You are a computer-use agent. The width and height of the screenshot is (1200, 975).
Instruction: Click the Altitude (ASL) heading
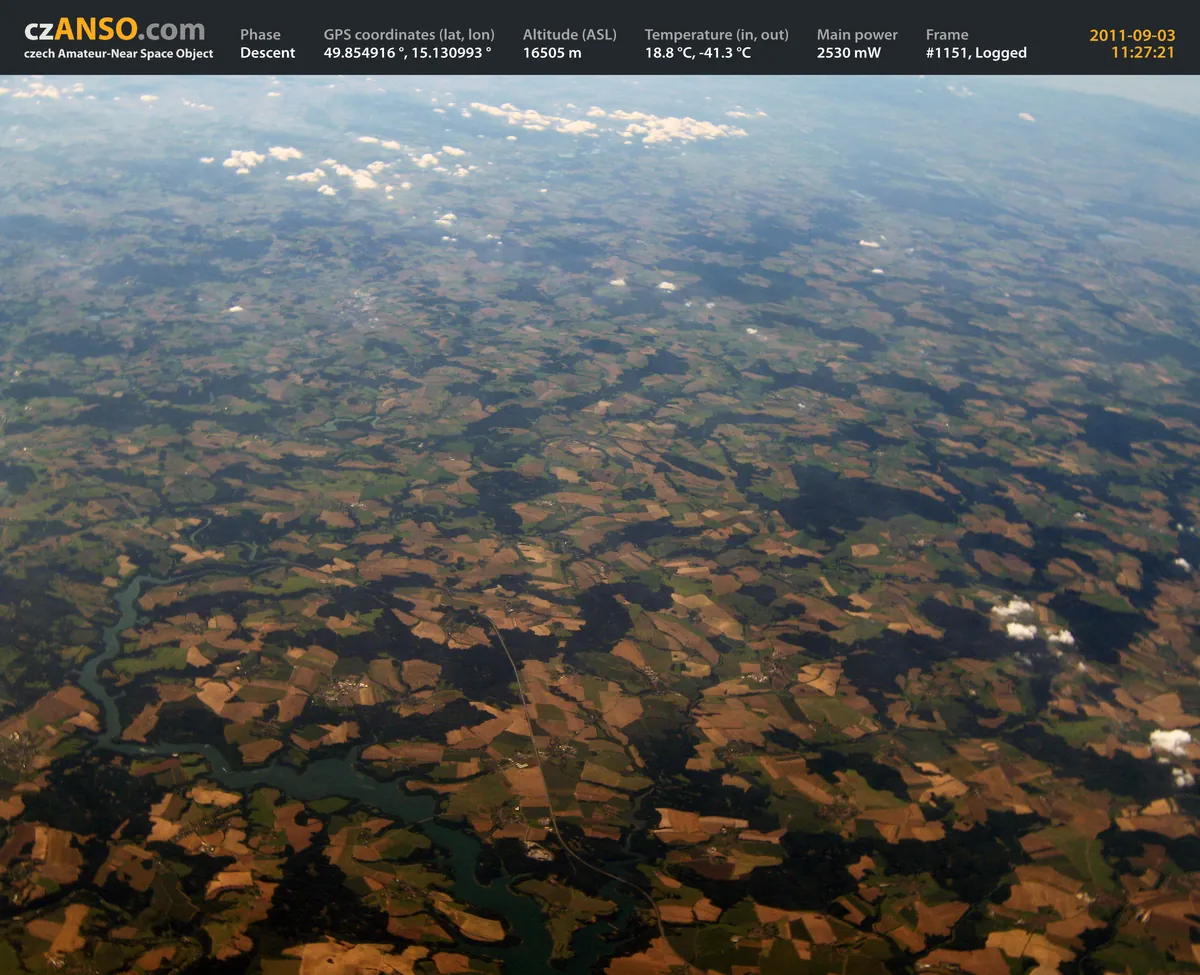point(570,35)
